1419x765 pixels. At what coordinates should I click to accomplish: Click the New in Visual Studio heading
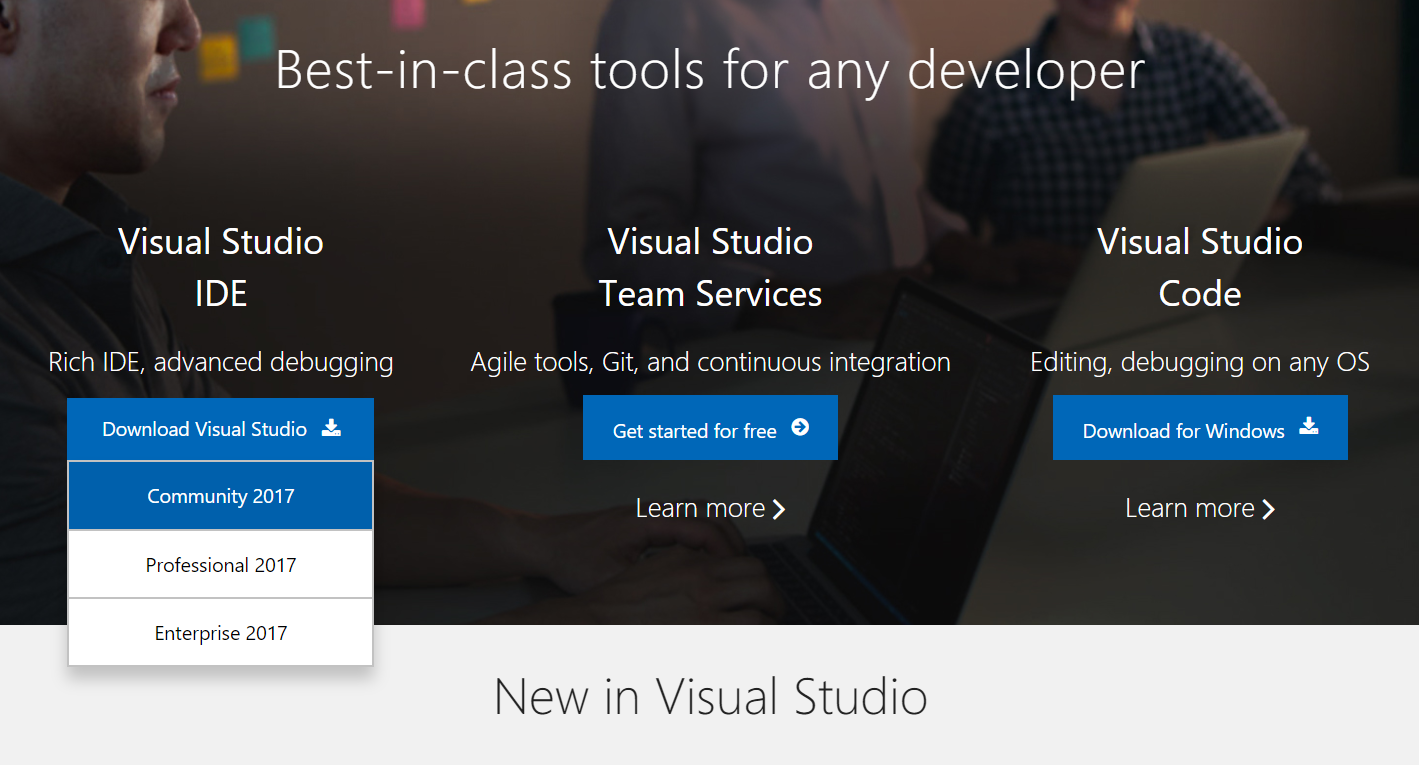710,696
